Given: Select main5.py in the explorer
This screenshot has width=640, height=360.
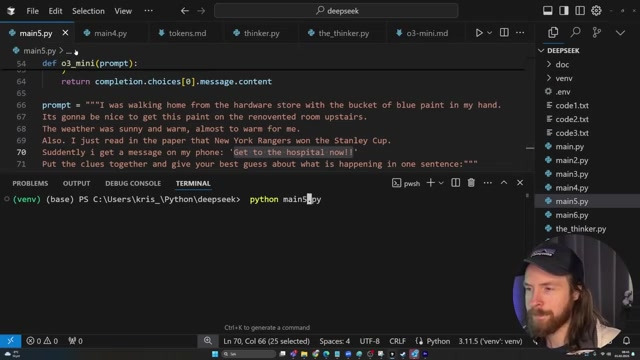Looking at the screenshot, I should pos(571,201).
